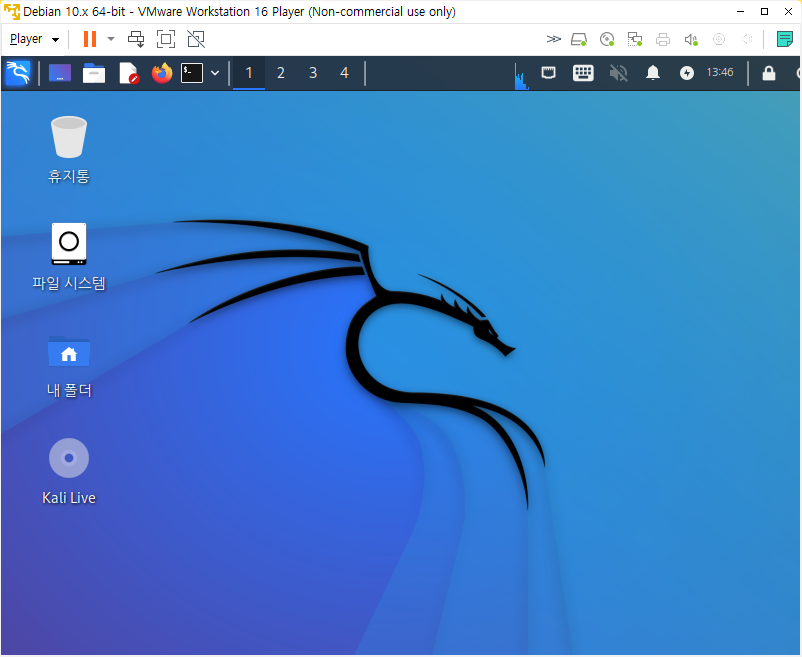Click the grayed second sound device icon
Viewport: 802px width, 657px height.
click(x=747, y=39)
